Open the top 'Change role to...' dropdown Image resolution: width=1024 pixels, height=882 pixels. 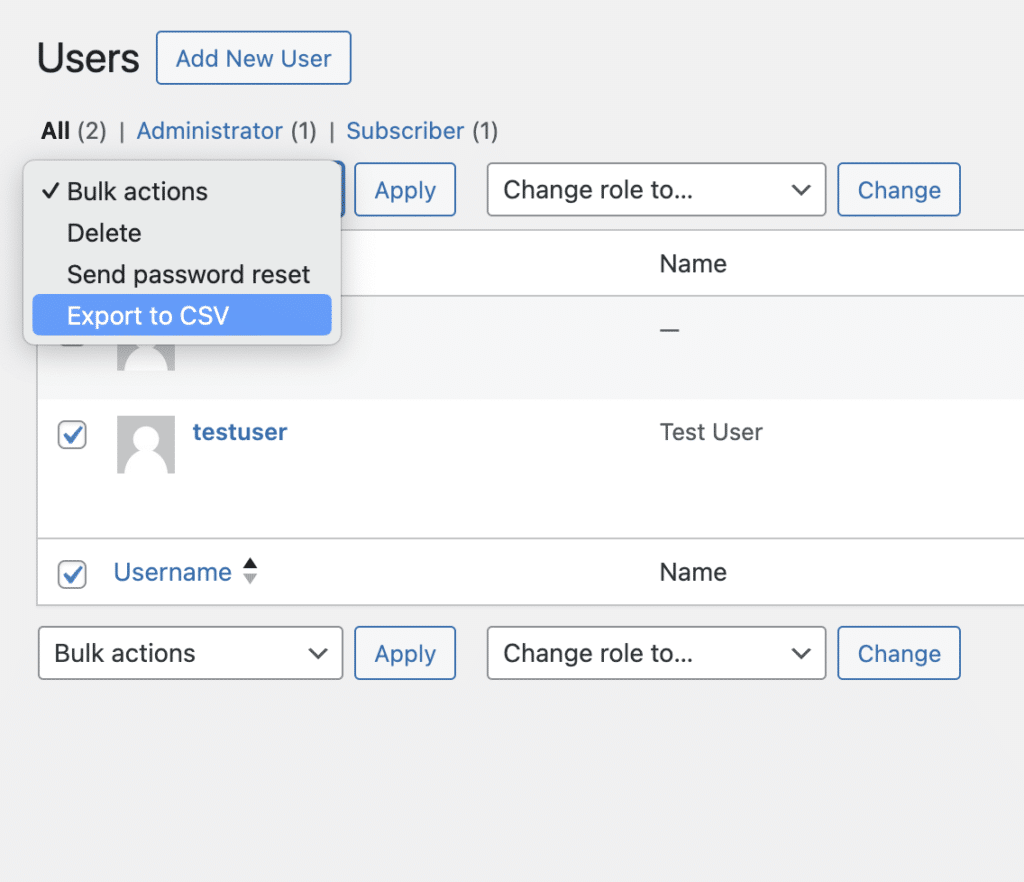(x=656, y=190)
